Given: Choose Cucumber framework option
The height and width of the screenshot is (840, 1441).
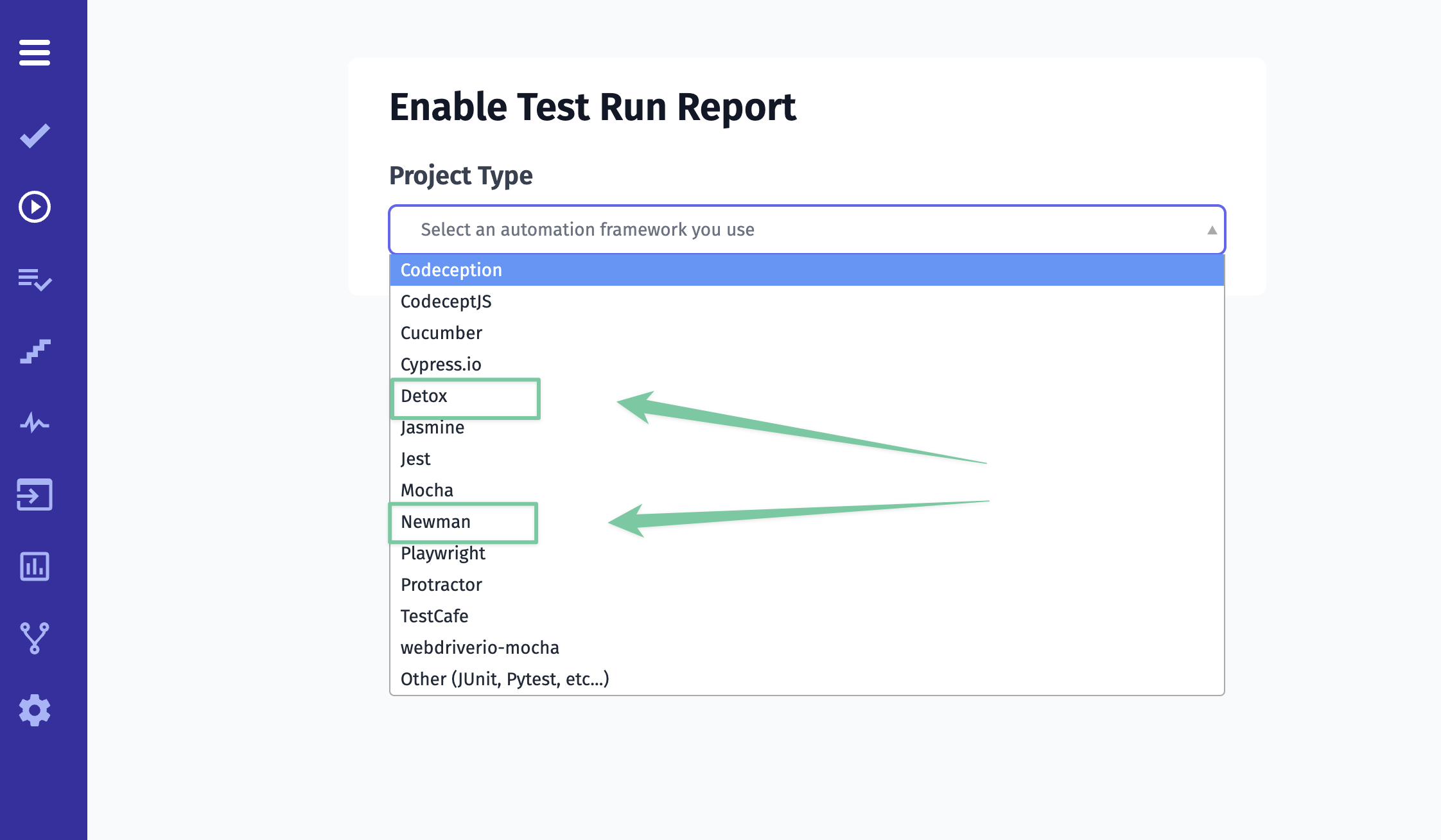Looking at the screenshot, I should 807,333.
